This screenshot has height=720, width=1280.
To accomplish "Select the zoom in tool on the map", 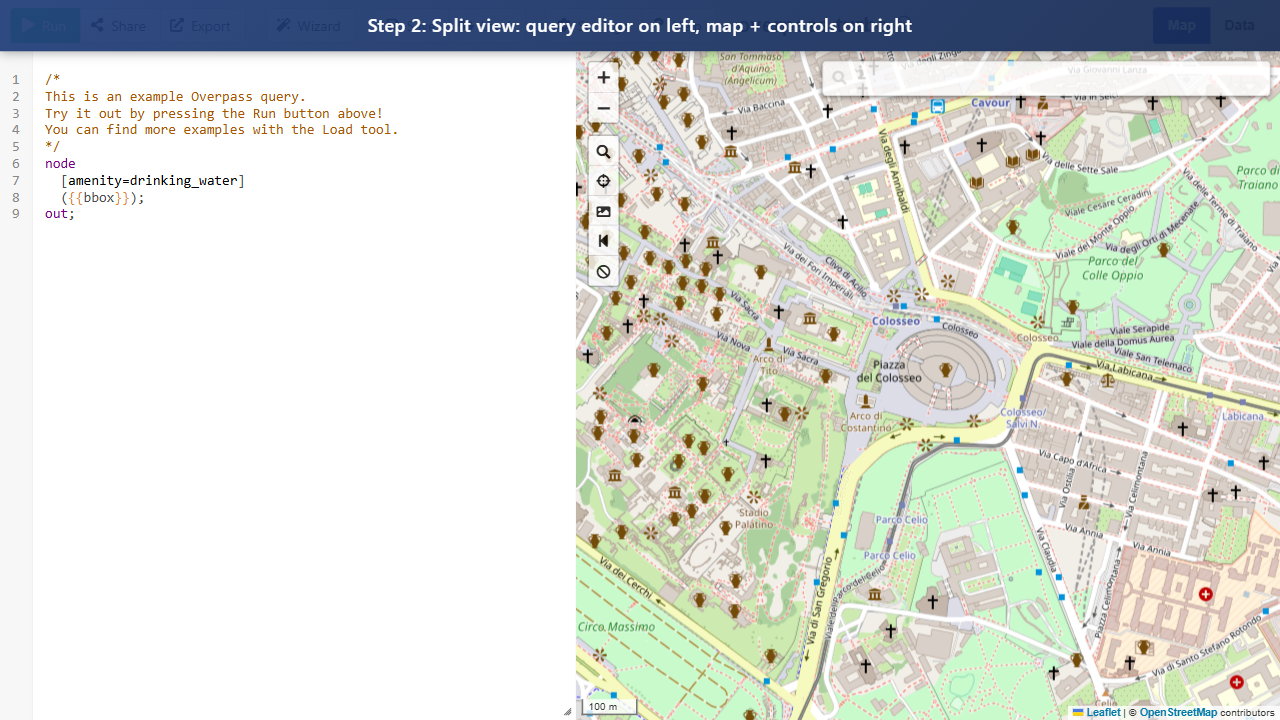I will 603,77.
